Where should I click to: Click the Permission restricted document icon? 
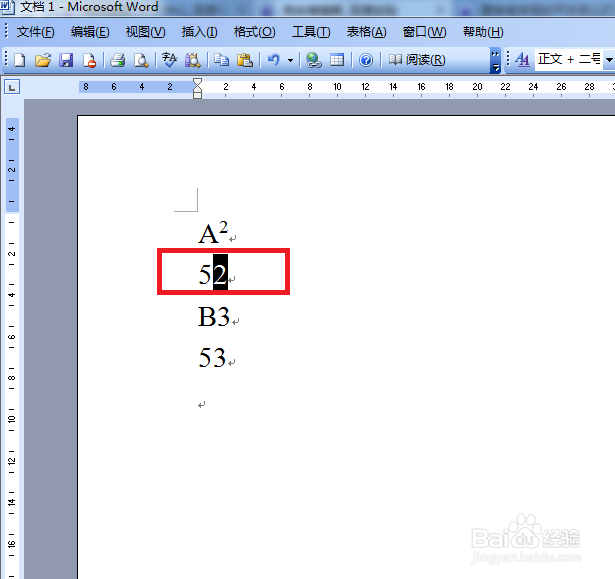(x=89, y=60)
